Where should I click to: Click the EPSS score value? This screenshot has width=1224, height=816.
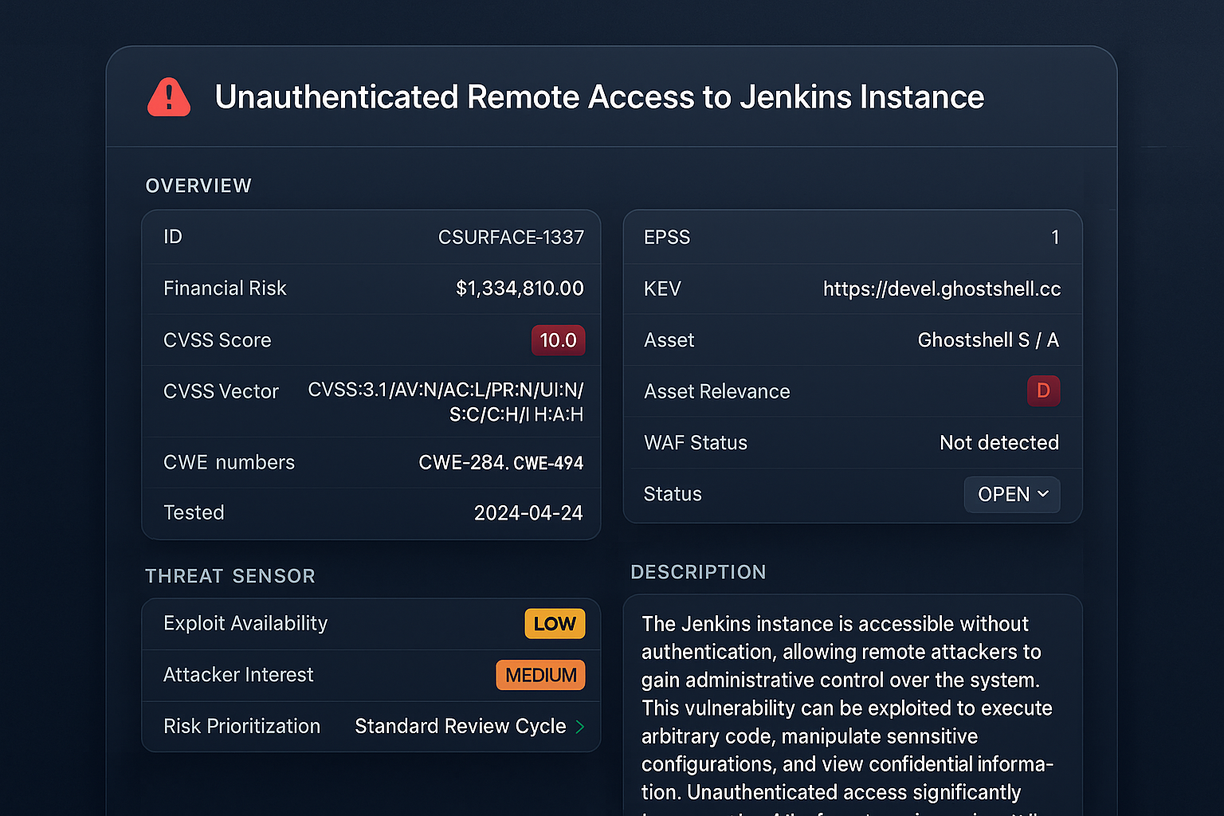pyautogui.click(x=1054, y=237)
